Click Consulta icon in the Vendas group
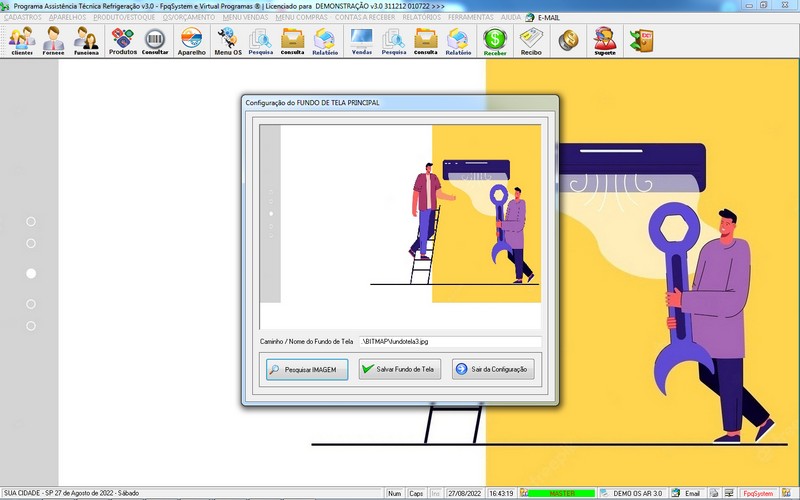The width and height of the screenshot is (800, 500). click(x=426, y=41)
